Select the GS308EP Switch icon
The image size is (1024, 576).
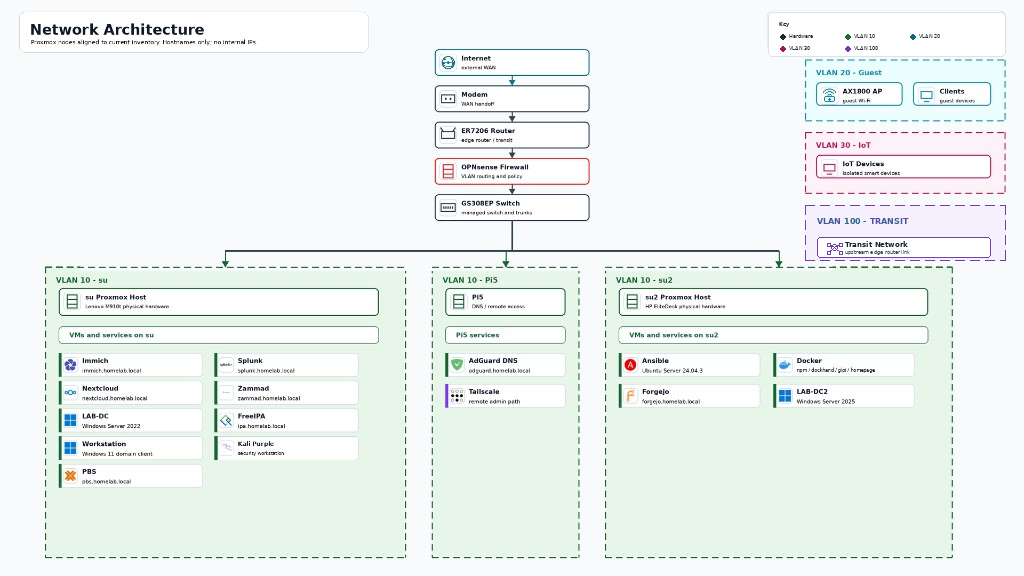pyautogui.click(x=448, y=208)
